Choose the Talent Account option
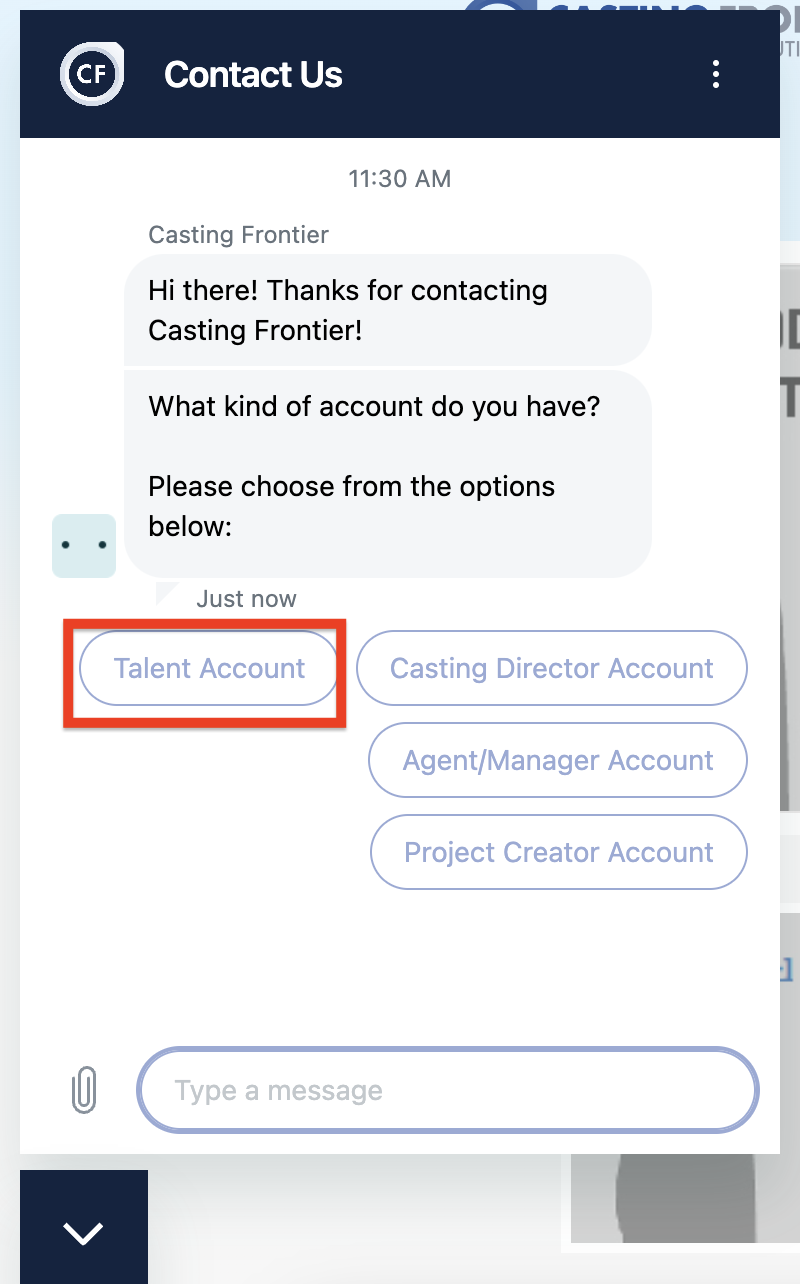Viewport: 800px width, 1284px height. point(209,668)
